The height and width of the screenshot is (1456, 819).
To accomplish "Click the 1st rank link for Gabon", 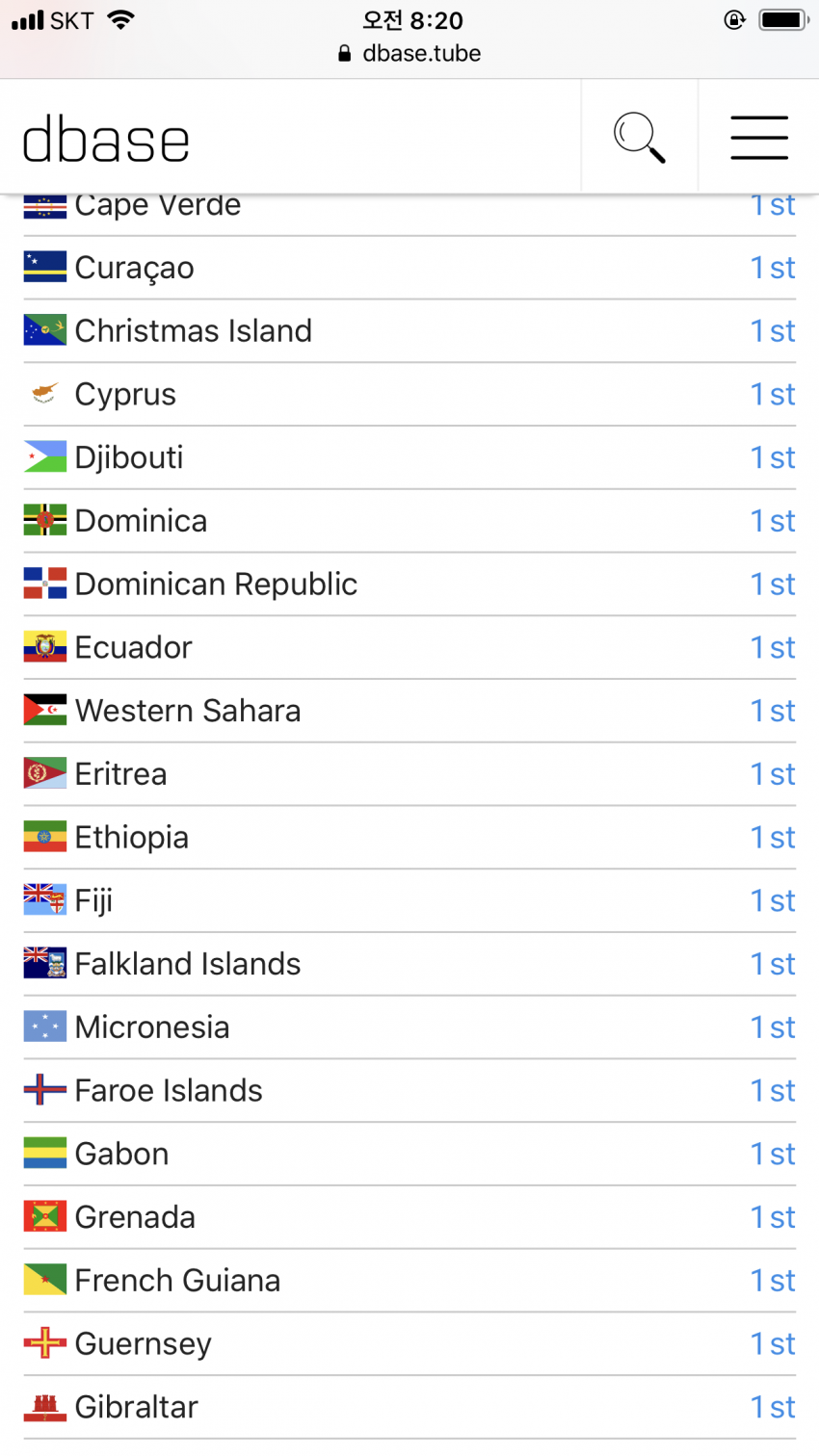I will 773,1154.
